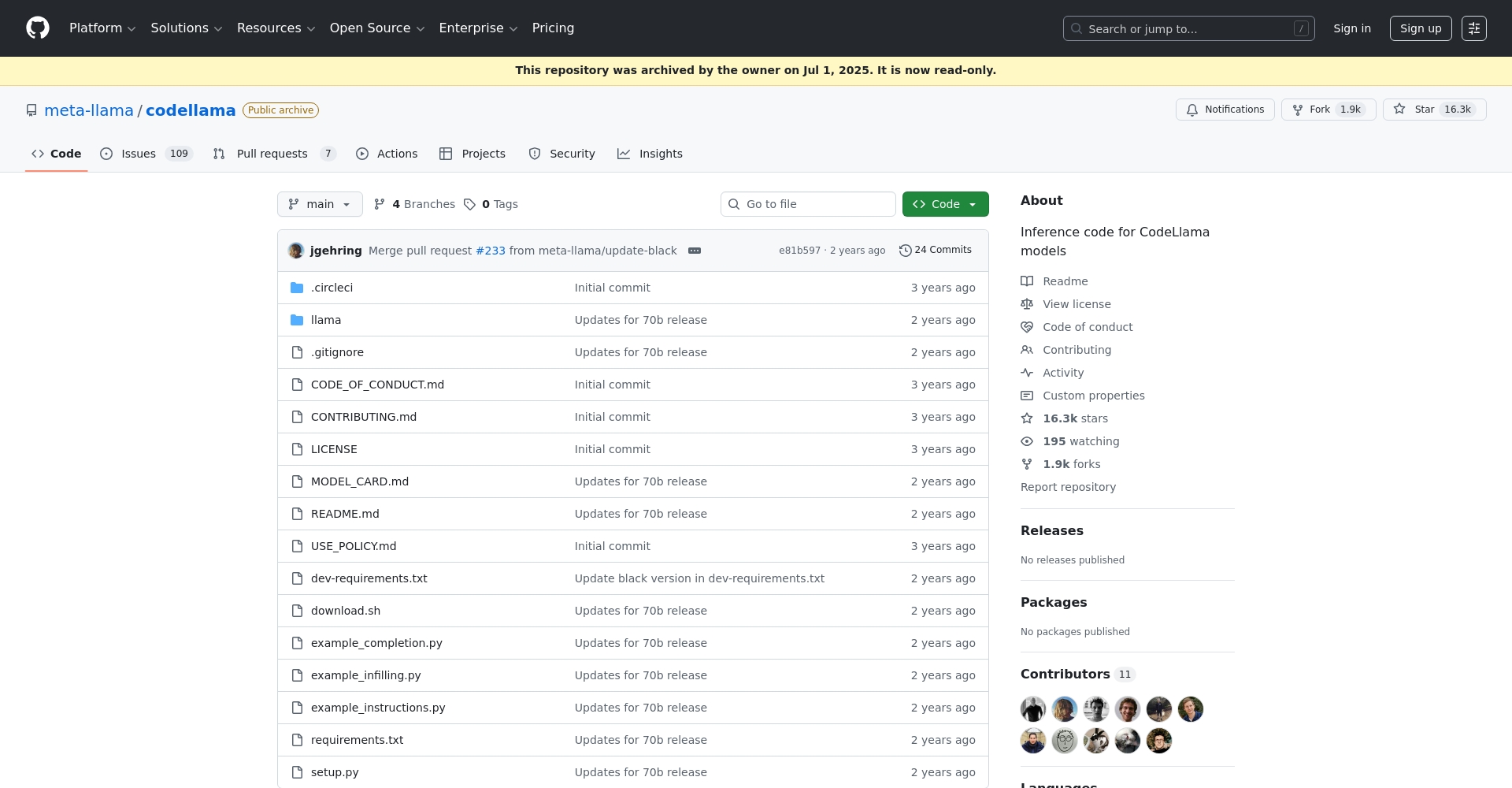Switch to the Issues tab
1512x788 pixels.
point(139,154)
